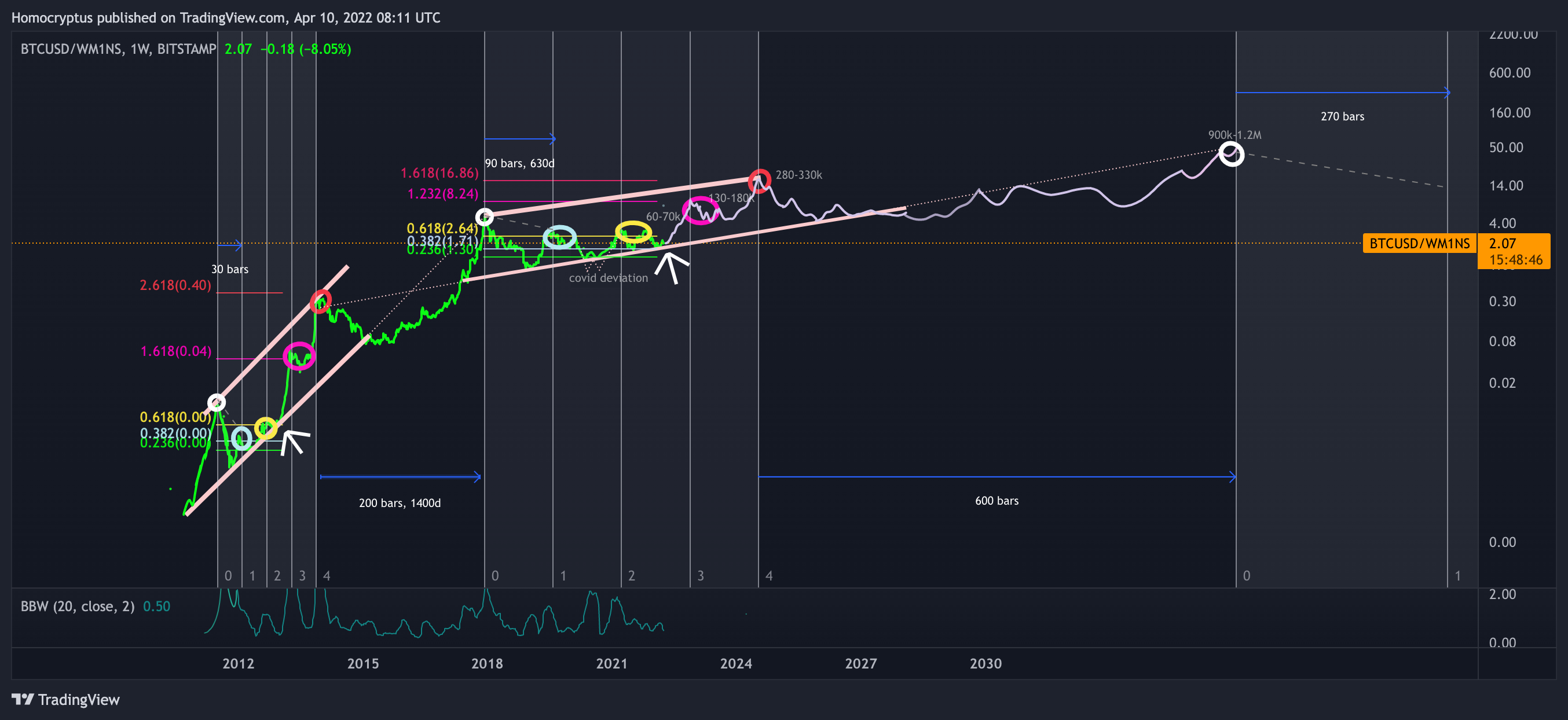Click the 50.00 price axis label
The width and height of the screenshot is (1568, 720).
1506,147
